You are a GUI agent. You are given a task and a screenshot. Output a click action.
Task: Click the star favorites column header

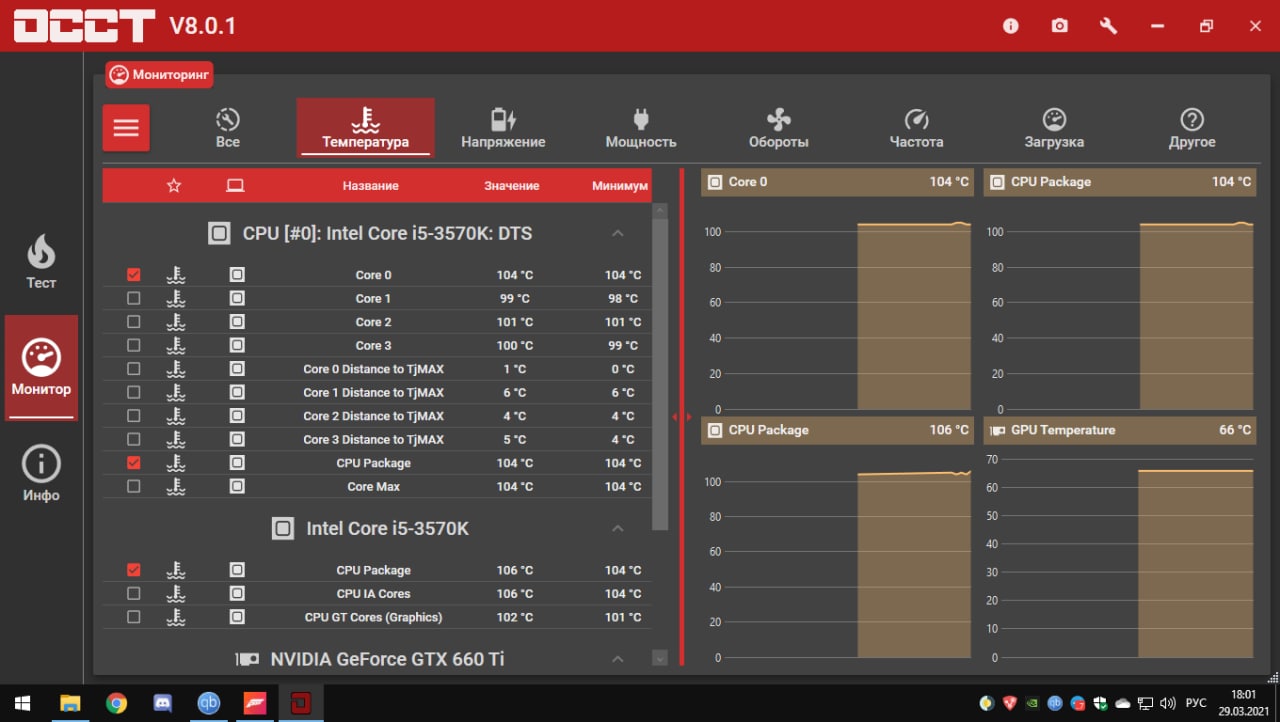(174, 185)
